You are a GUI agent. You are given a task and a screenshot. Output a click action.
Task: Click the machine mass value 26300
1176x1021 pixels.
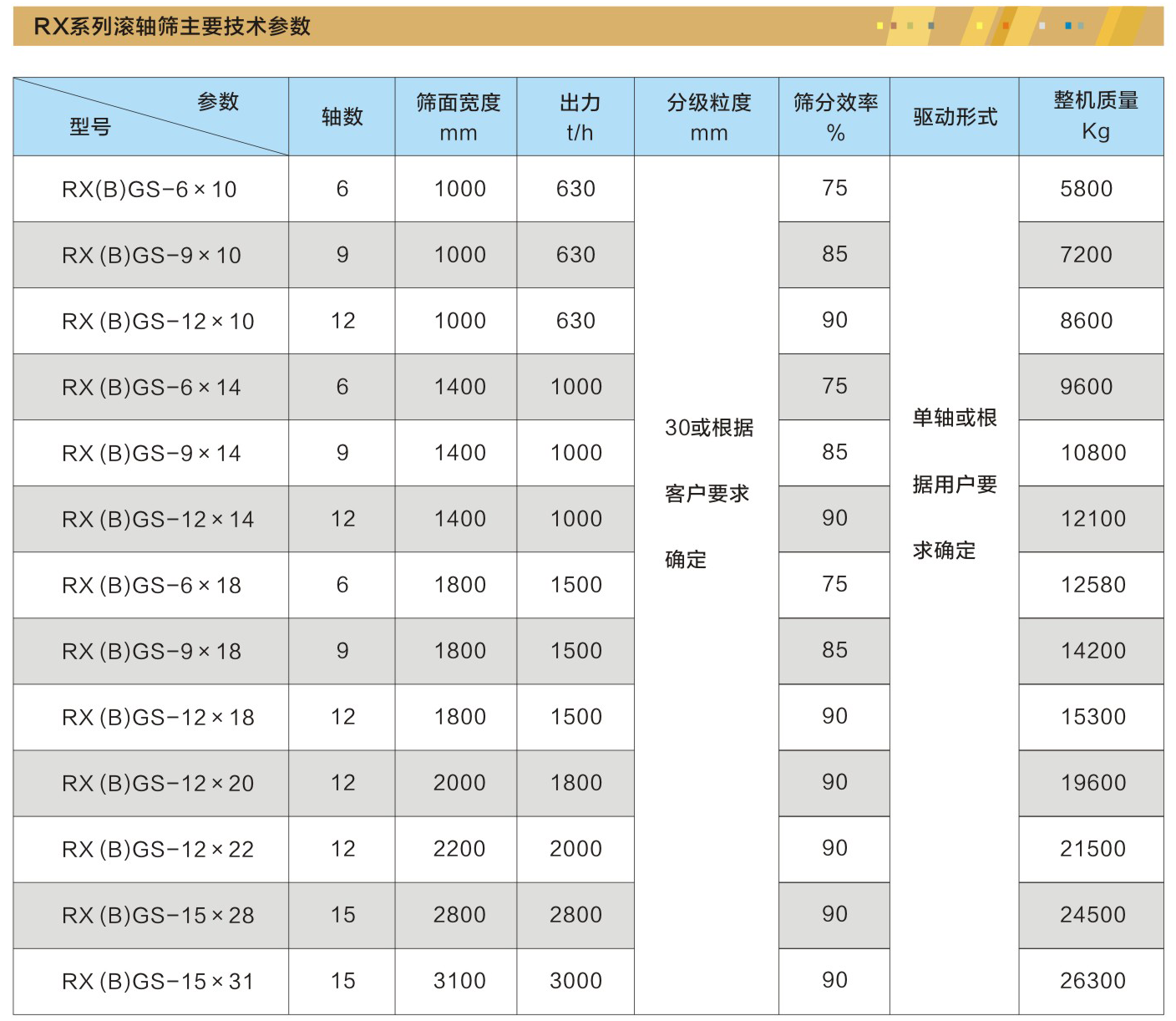pos(1092,981)
